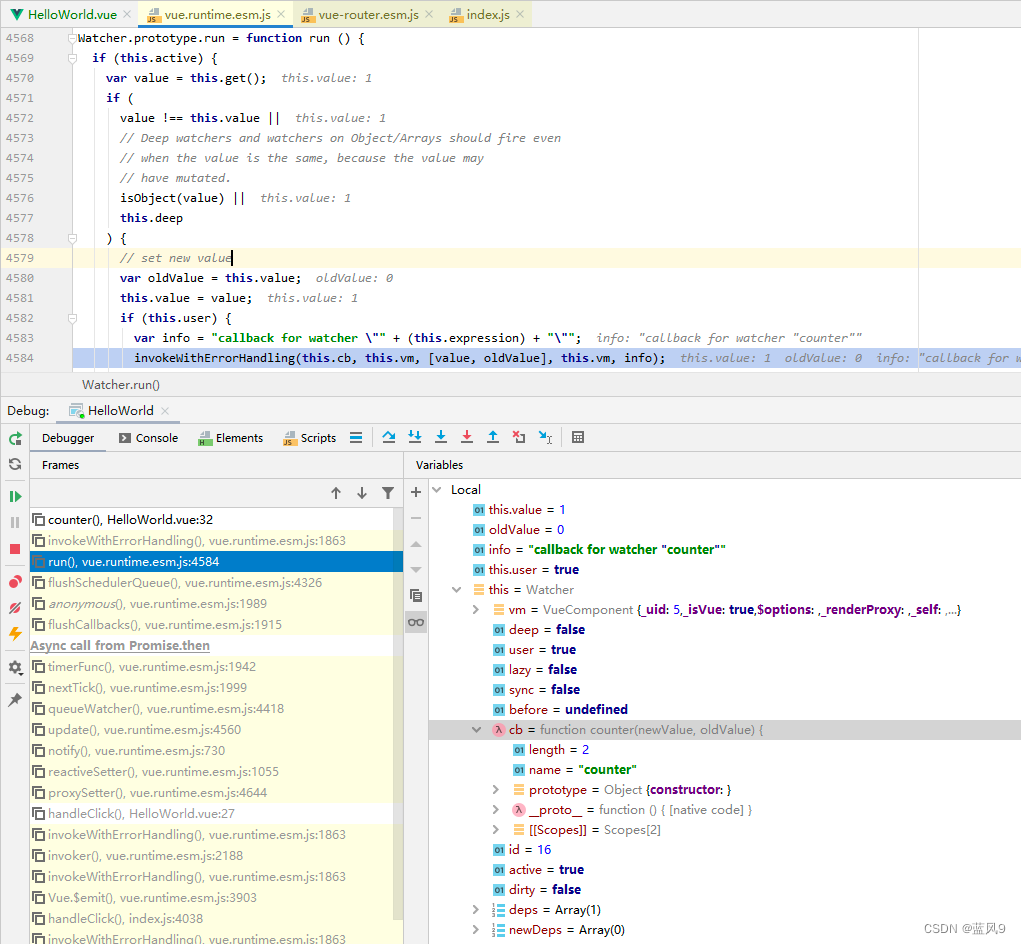Toggle Mute Breakpoints icon
This screenshot has width=1021, height=944.
point(15,607)
